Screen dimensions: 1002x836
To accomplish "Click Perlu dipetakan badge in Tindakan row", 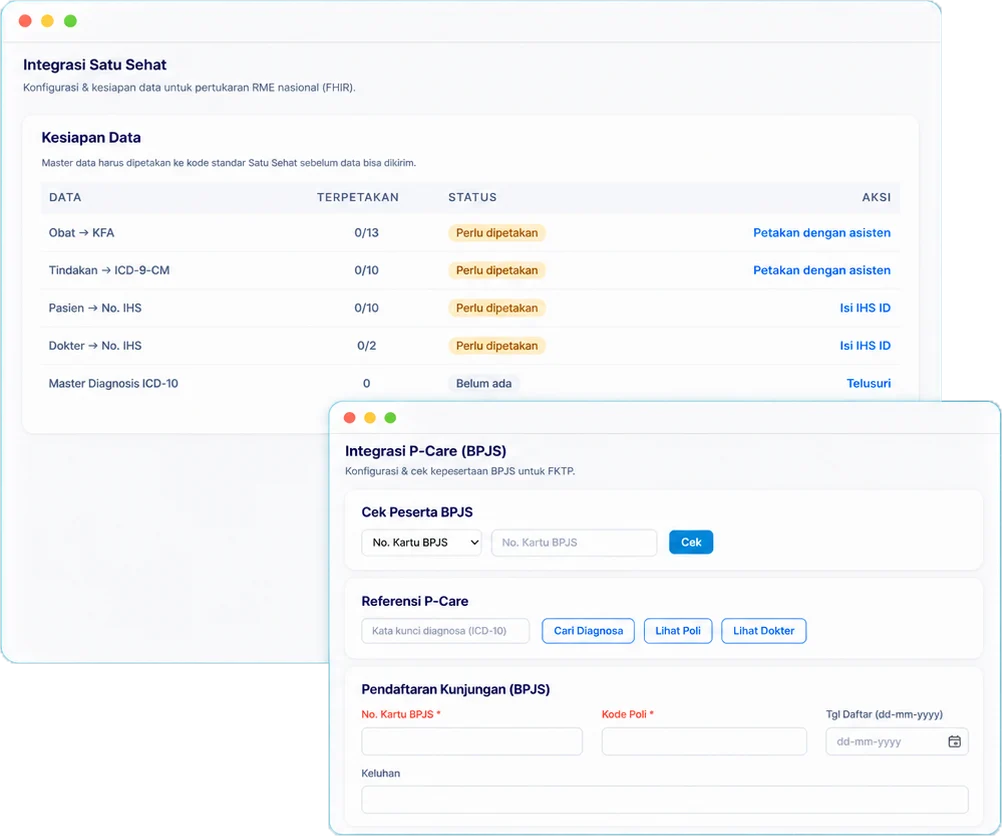I will [497, 270].
